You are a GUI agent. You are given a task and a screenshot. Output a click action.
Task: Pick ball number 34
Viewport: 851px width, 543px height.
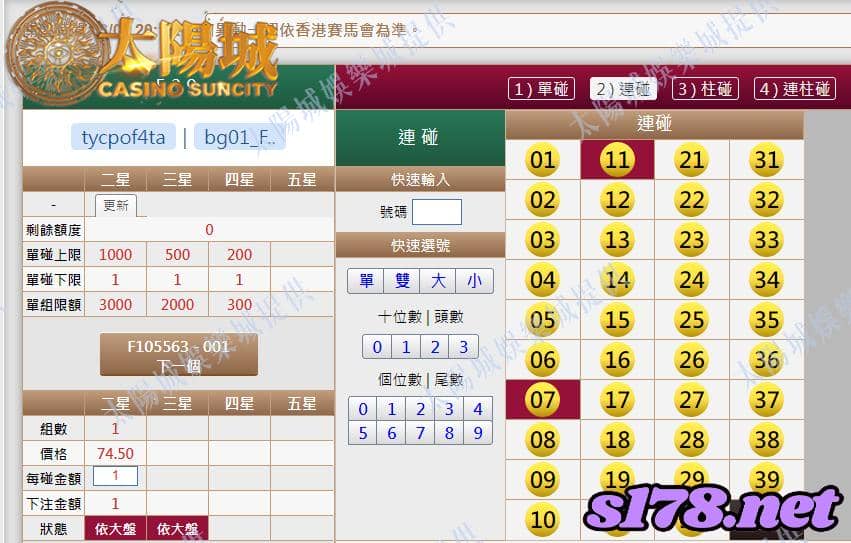[x=767, y=280]
